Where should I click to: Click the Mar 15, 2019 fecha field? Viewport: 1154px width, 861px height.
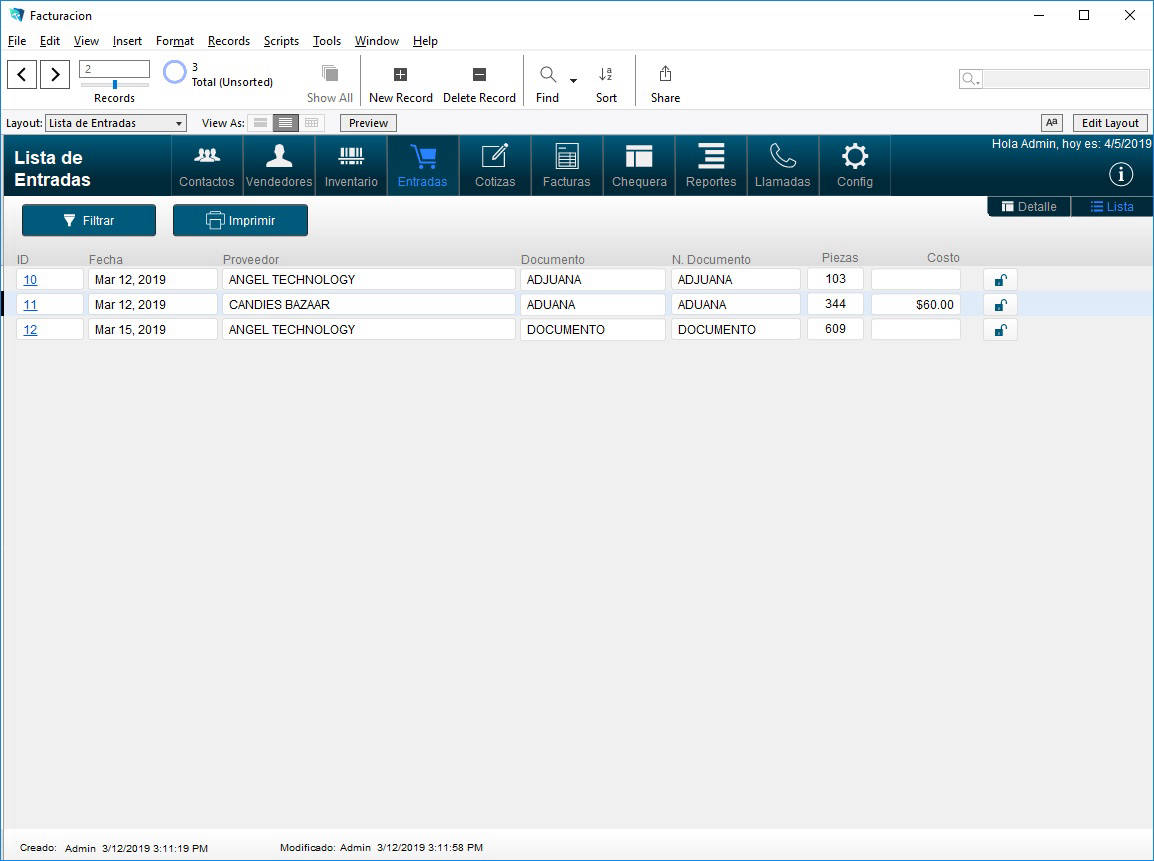point(152,330)
